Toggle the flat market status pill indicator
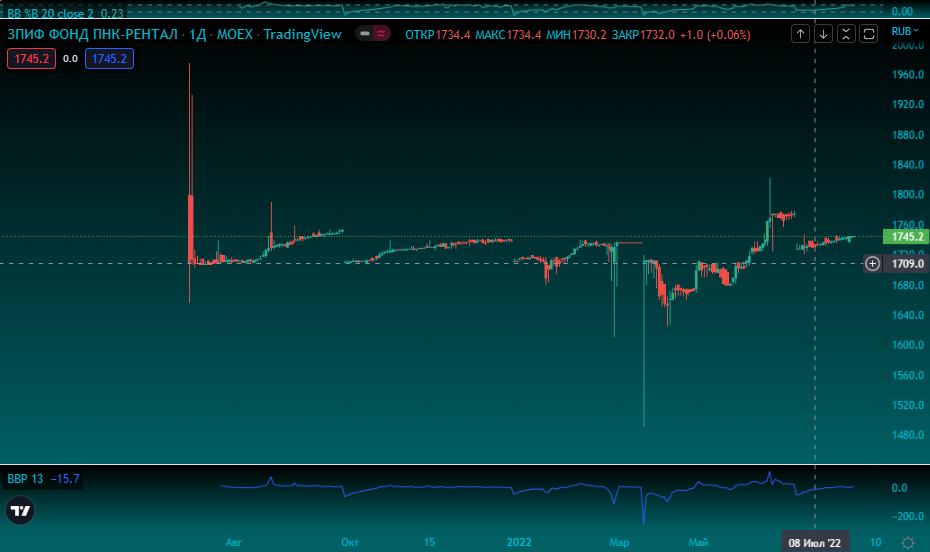Screen dimensions: 930x552 365,34
